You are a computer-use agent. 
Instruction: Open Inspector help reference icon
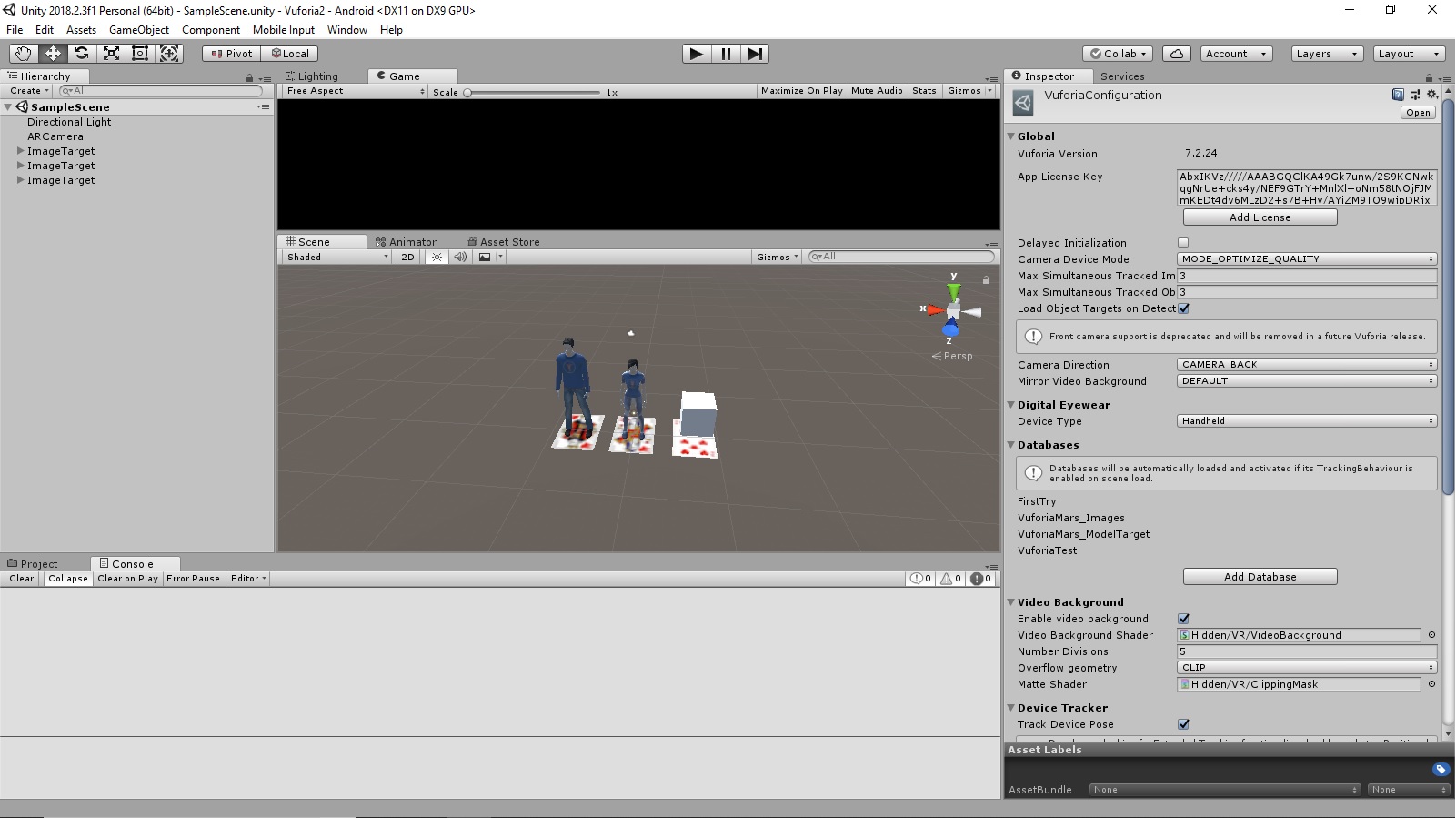pos(1398,95)
